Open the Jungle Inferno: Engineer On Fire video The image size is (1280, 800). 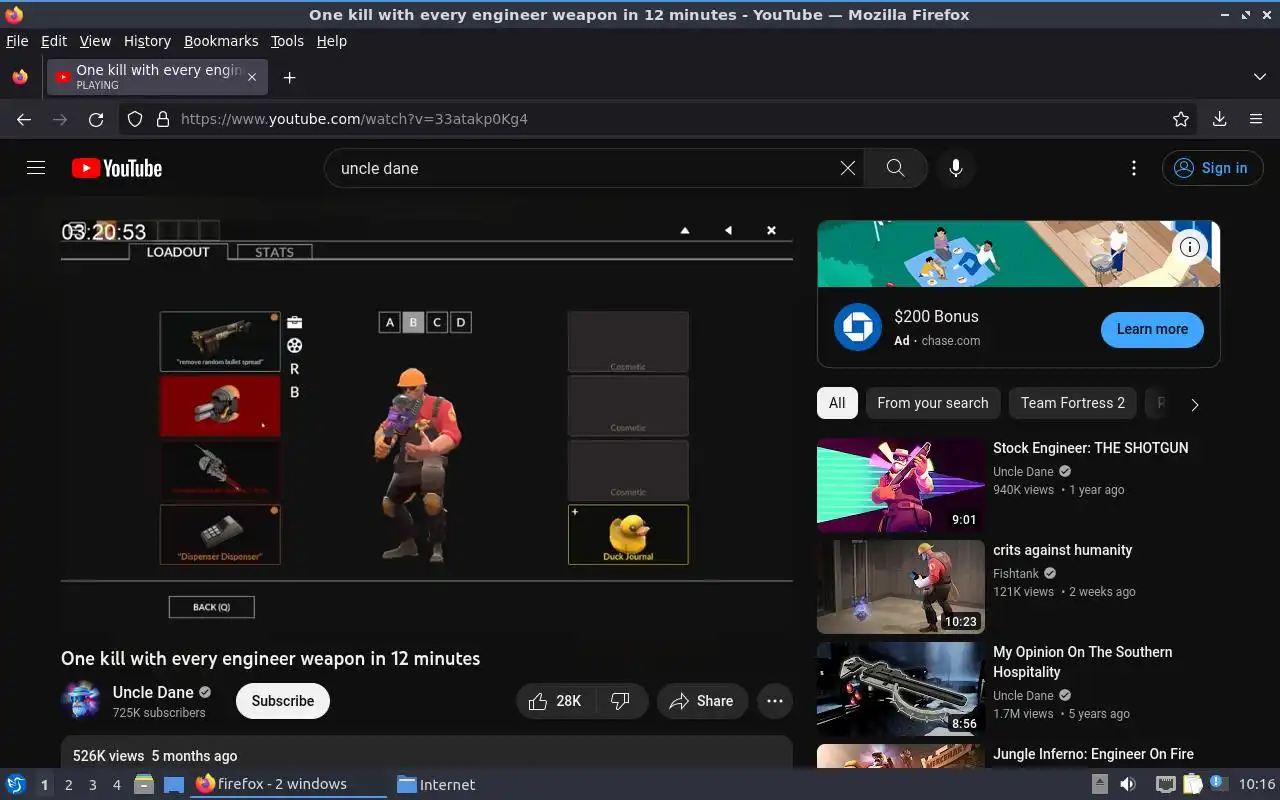pyautogui.click(x=1093, y=754)
